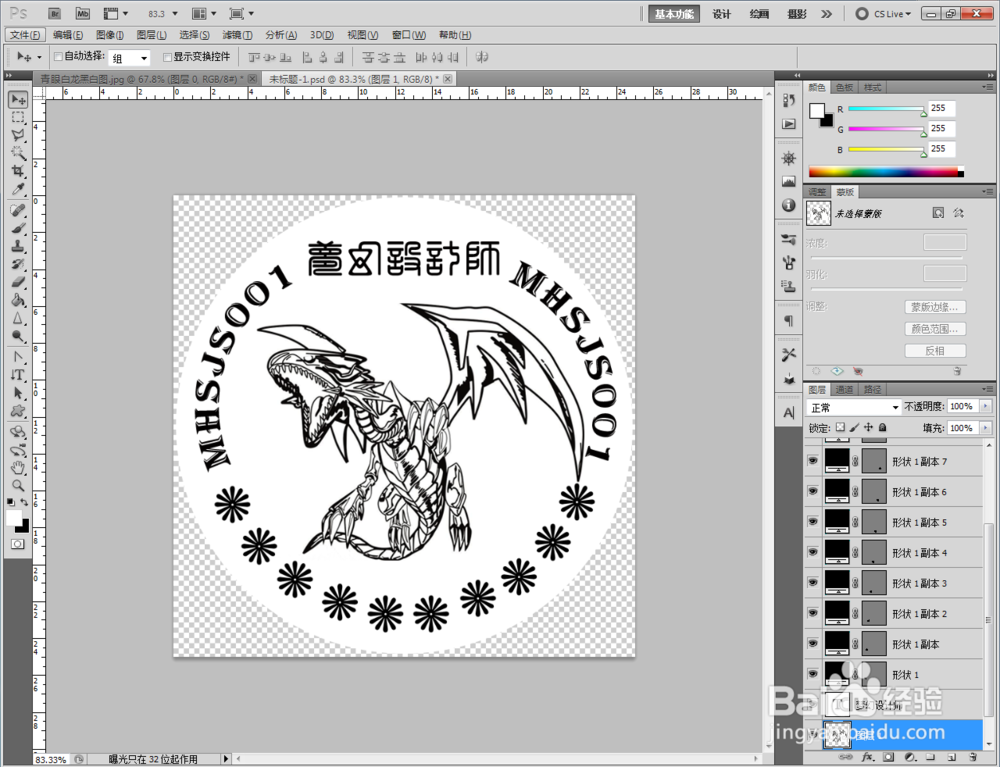Switch to 摄影 workspace
1000x767 pixels.
pos(797,14)
